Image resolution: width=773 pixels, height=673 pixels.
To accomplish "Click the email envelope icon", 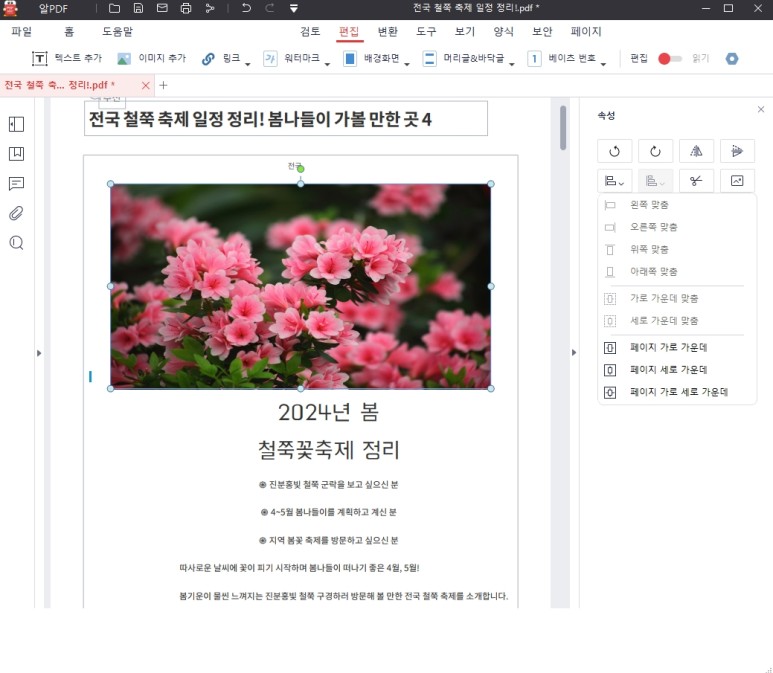I will click(162, 8).
